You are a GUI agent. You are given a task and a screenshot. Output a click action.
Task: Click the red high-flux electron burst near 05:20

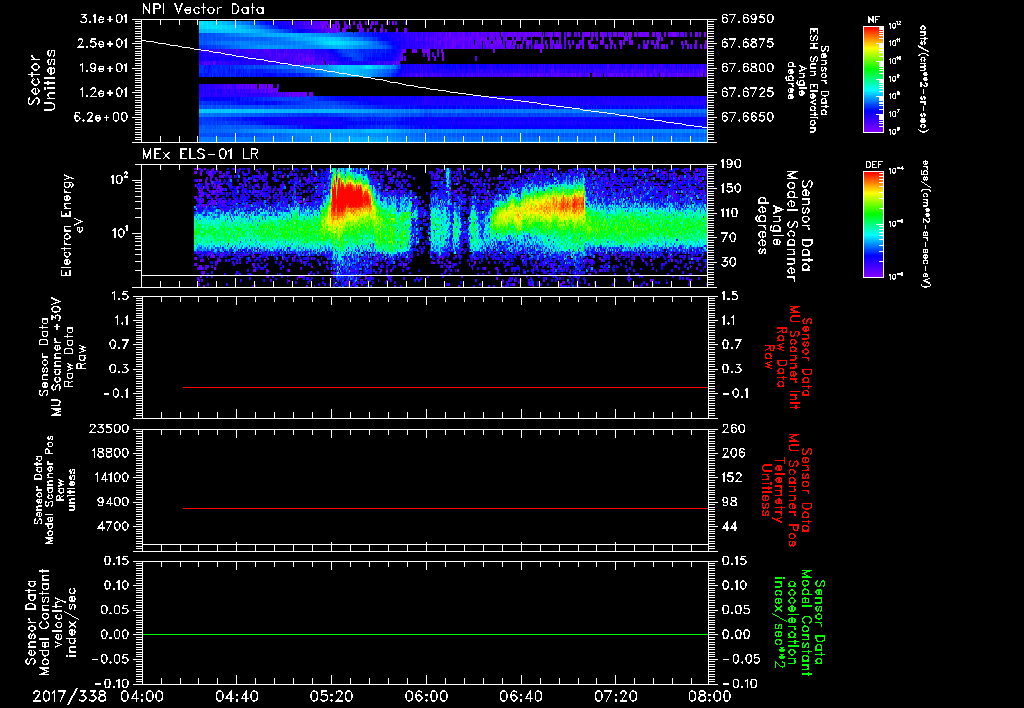pyautogui.click(x=350, y=198)
